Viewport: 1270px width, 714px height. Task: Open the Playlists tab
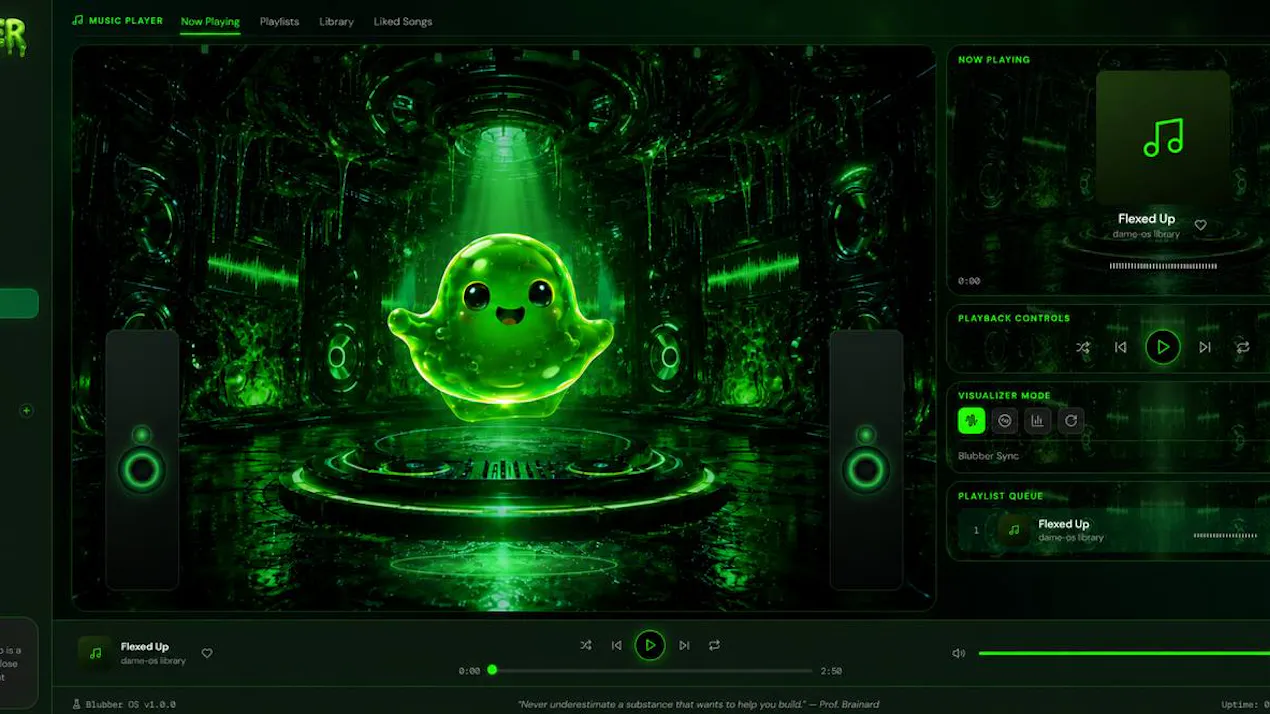tap(279, 21)
